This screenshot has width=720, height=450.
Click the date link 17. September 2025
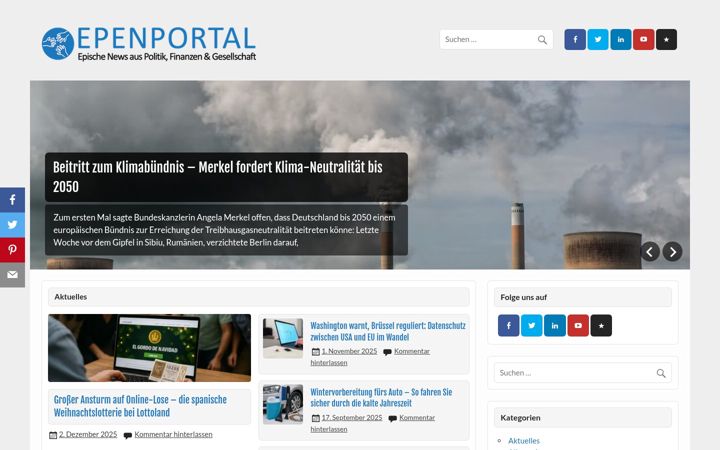pos(352,417)
